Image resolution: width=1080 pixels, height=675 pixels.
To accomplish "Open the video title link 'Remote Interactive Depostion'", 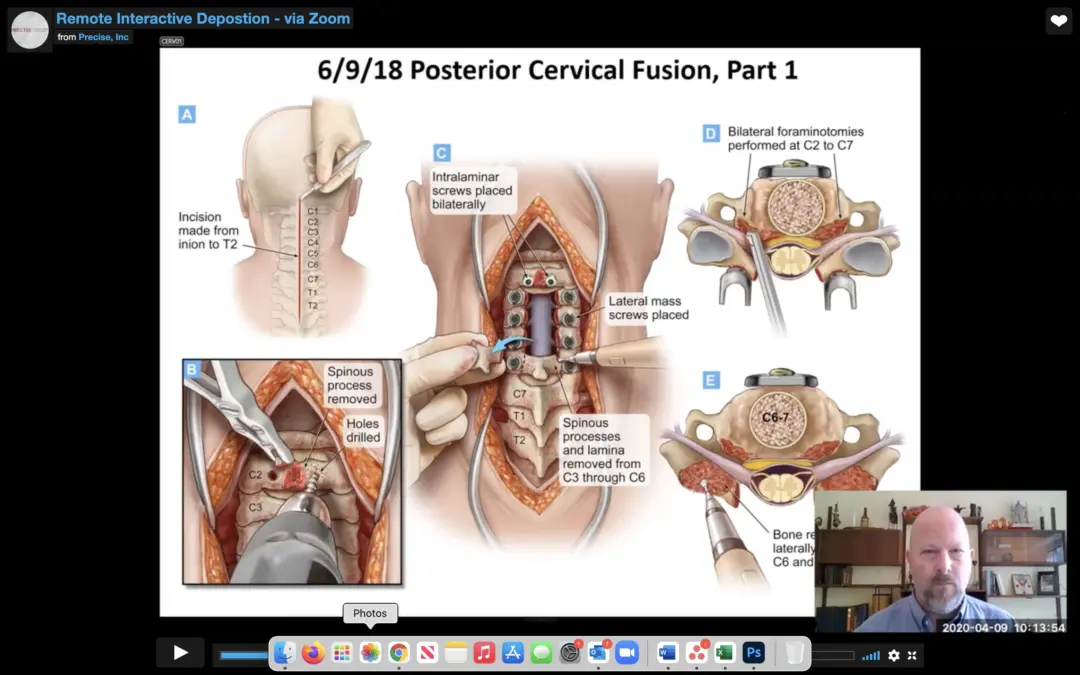I will [x=203, y=19].
